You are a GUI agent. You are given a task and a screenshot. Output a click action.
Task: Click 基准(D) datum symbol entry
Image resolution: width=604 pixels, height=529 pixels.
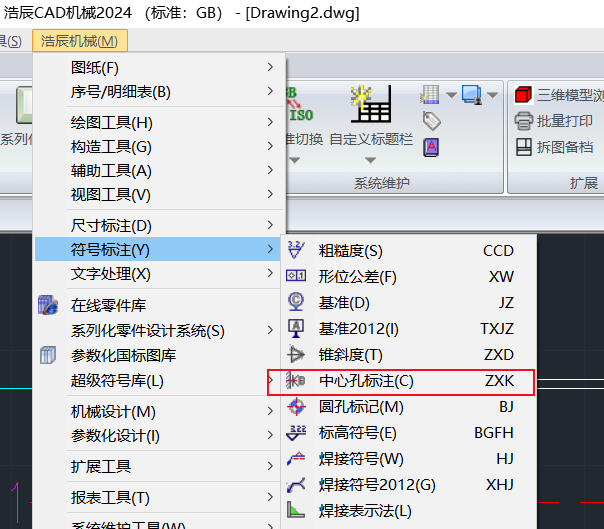coord(344,302)
